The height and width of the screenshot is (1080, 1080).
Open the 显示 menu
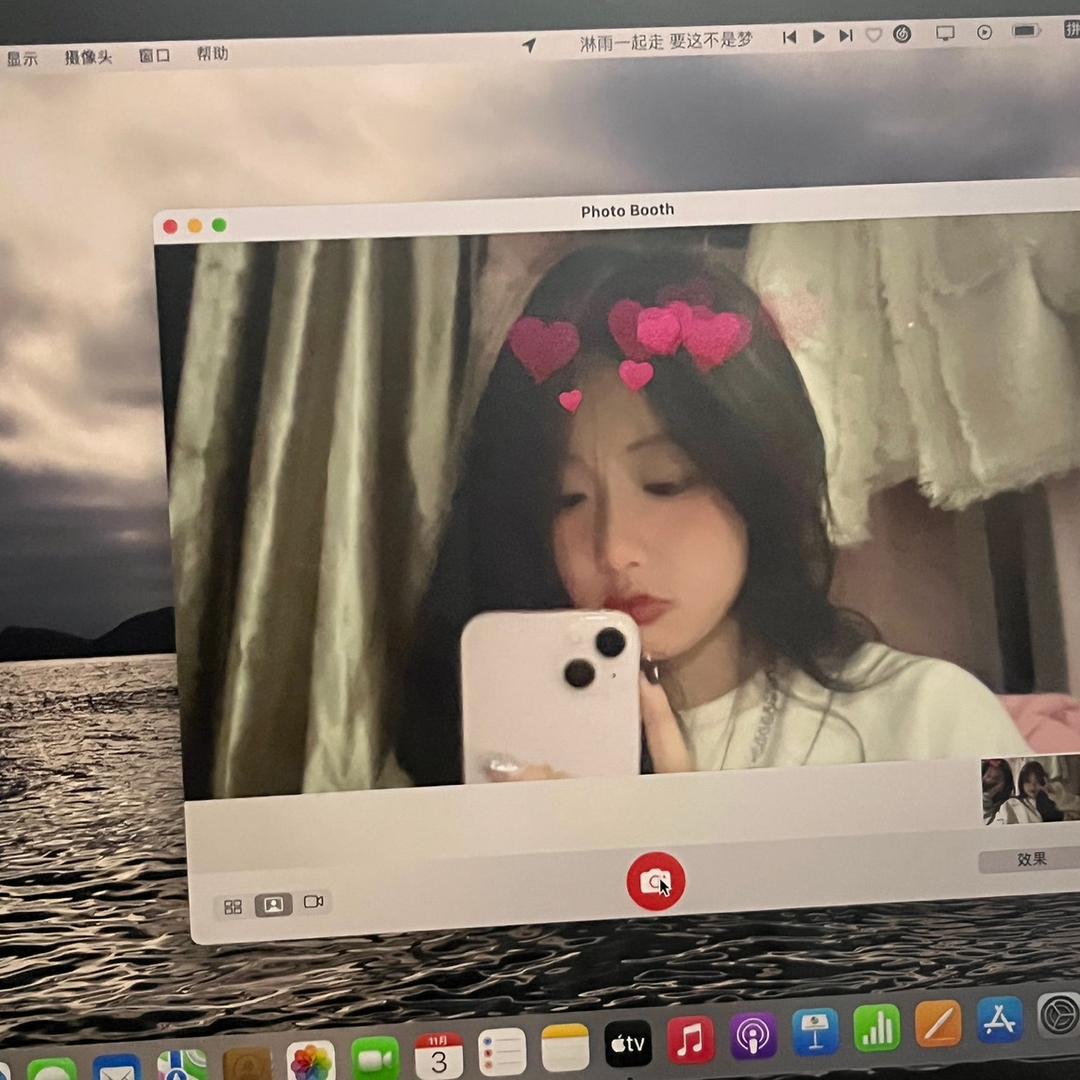(22, 58)
